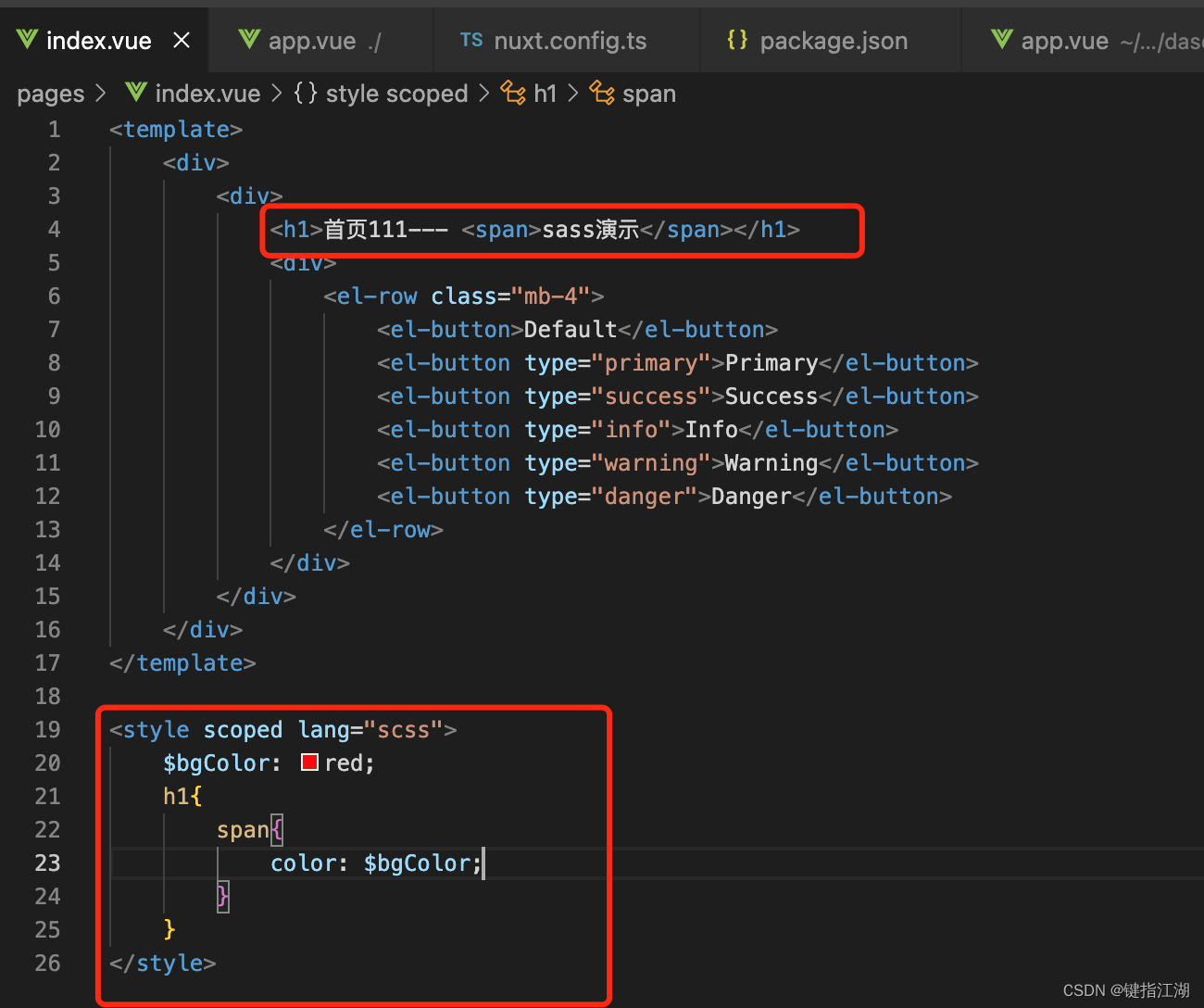Click the type="warning" button line
Image resolution: width=1204 pixels, height=1008 pixels.
678,463
